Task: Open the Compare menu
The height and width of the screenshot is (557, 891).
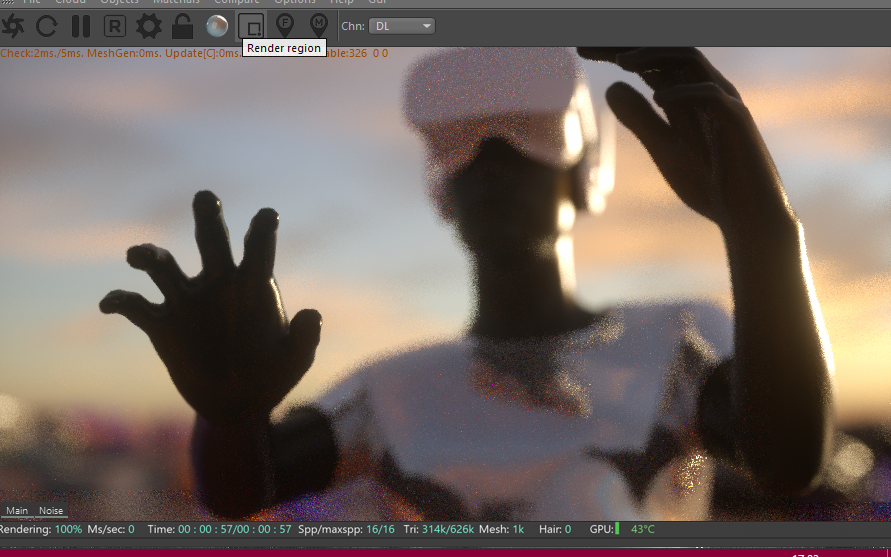Action: click(237, 2)
